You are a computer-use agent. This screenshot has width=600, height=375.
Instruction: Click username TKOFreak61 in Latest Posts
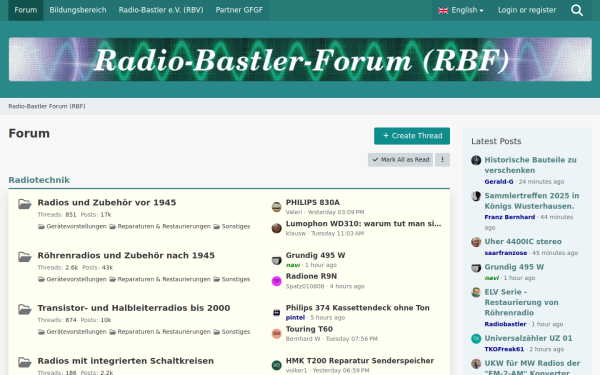(x=504, y=349)
